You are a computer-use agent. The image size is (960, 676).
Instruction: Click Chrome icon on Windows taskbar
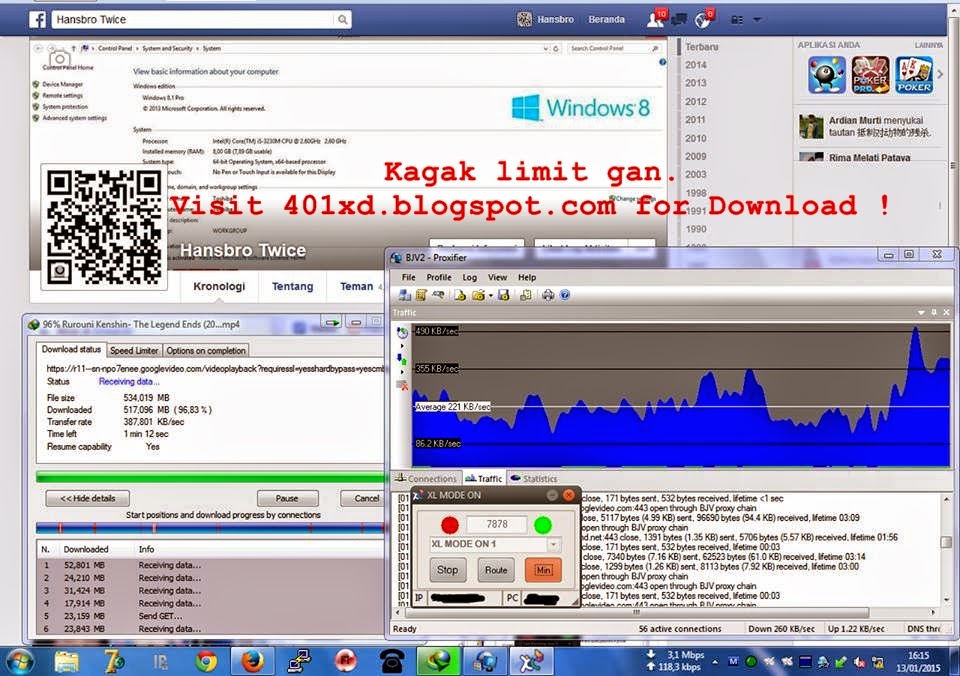[206, 661]
